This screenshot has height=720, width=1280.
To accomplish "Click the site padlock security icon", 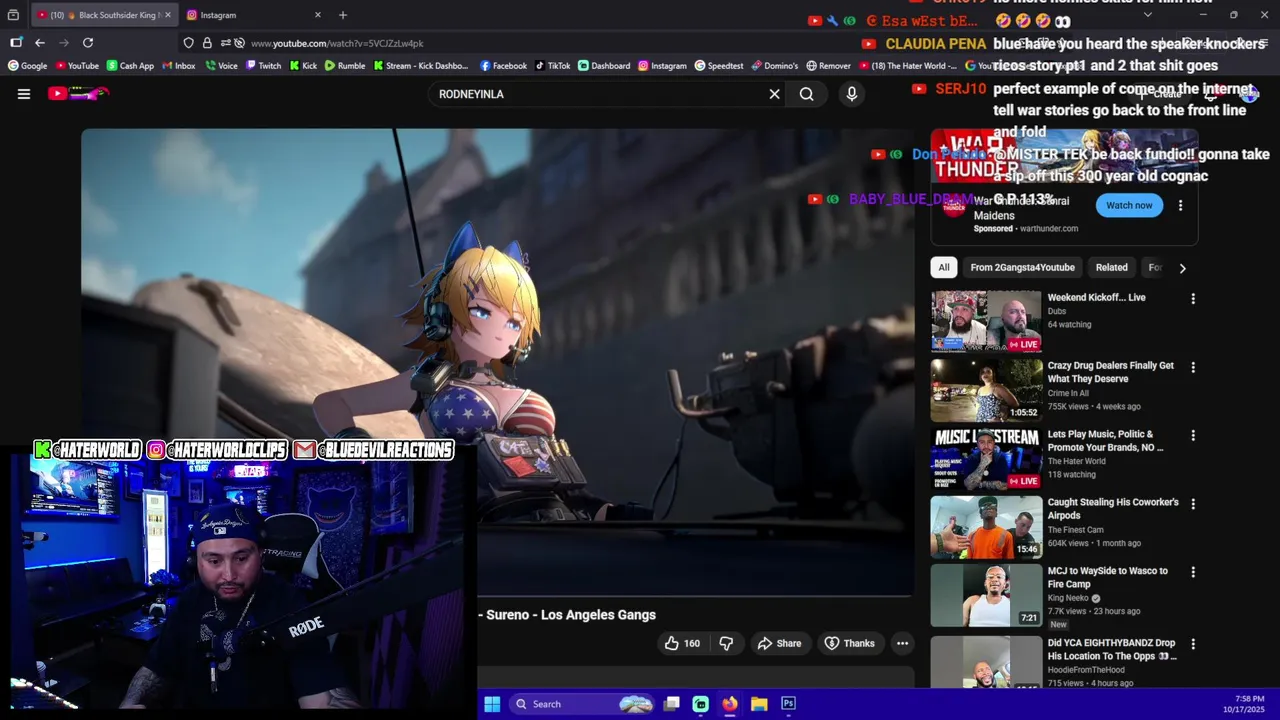I will [207, 43].
